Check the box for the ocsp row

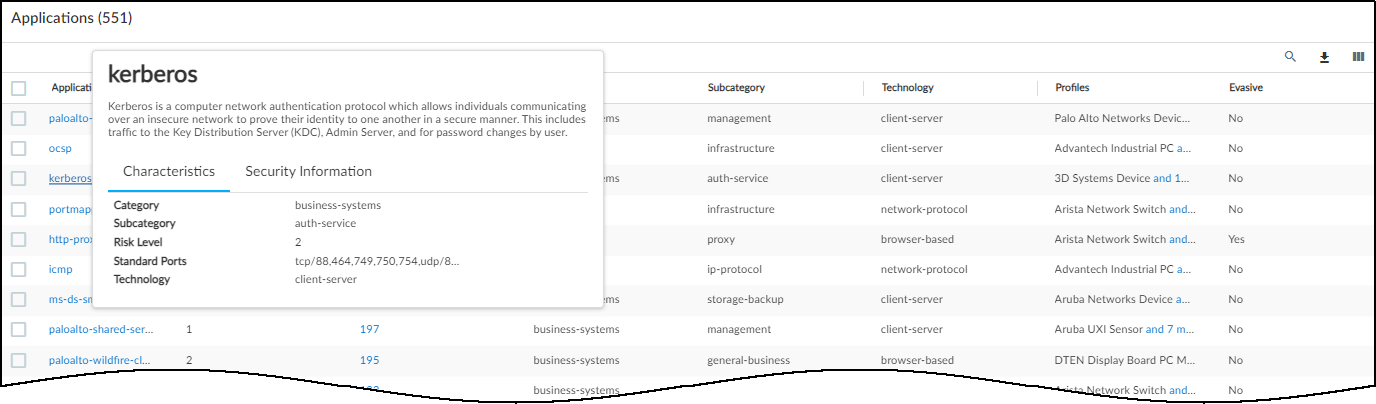(x=19, y=148)
